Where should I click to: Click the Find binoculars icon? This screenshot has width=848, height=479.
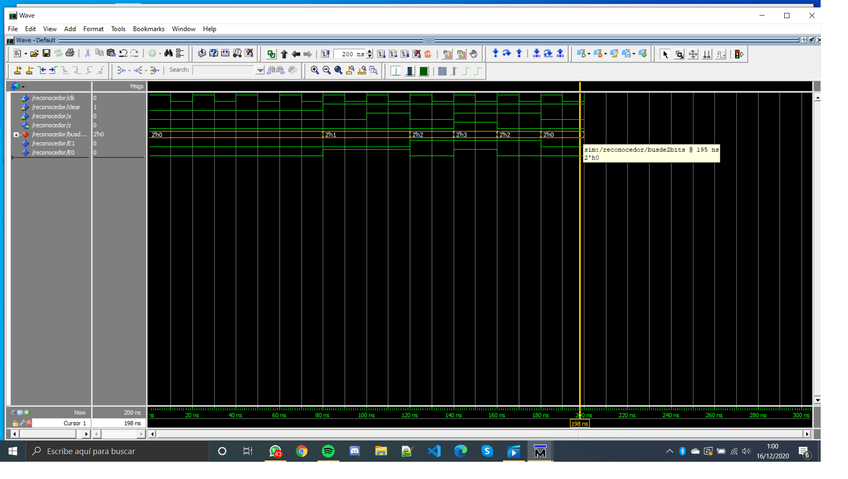(168, 53)
